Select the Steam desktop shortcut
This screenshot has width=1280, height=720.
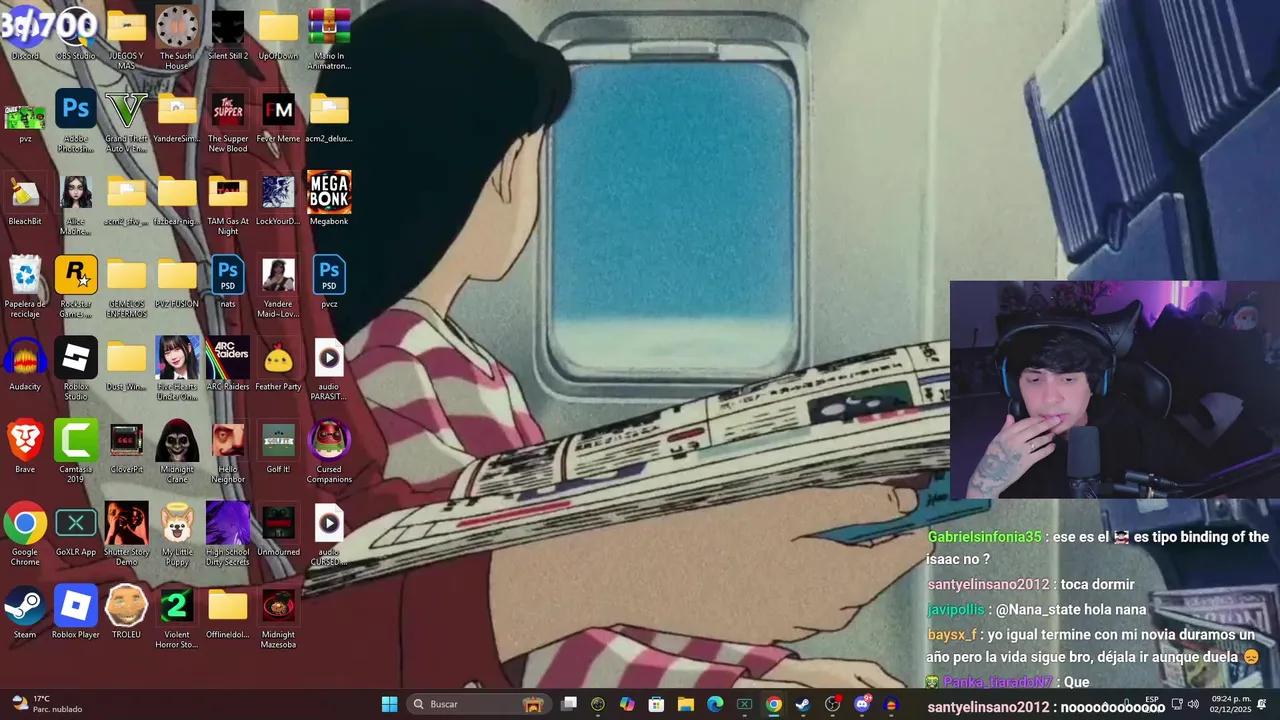pyautogui.click(x=25, y=613)
